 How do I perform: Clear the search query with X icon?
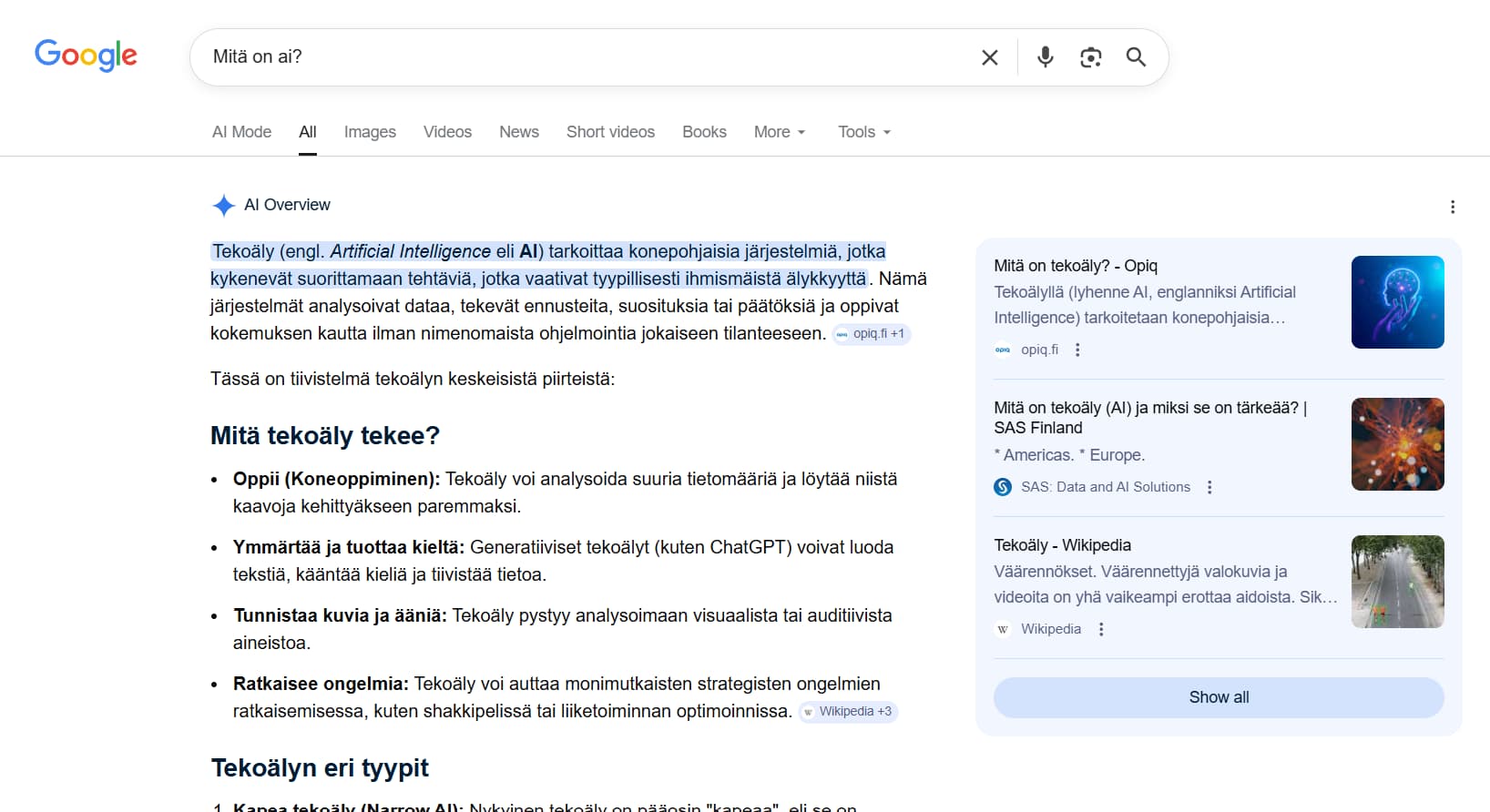click(989, 57)
